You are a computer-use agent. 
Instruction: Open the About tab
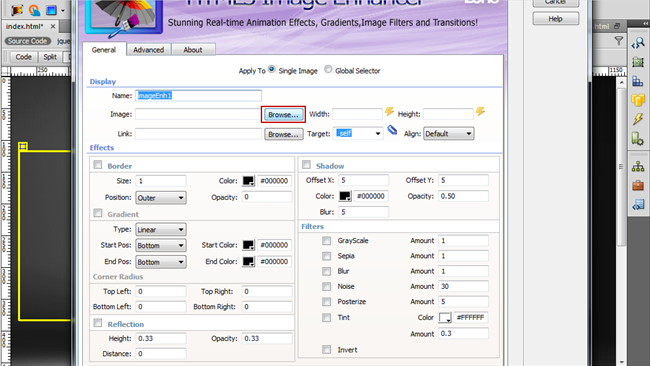tap(193, 50)
